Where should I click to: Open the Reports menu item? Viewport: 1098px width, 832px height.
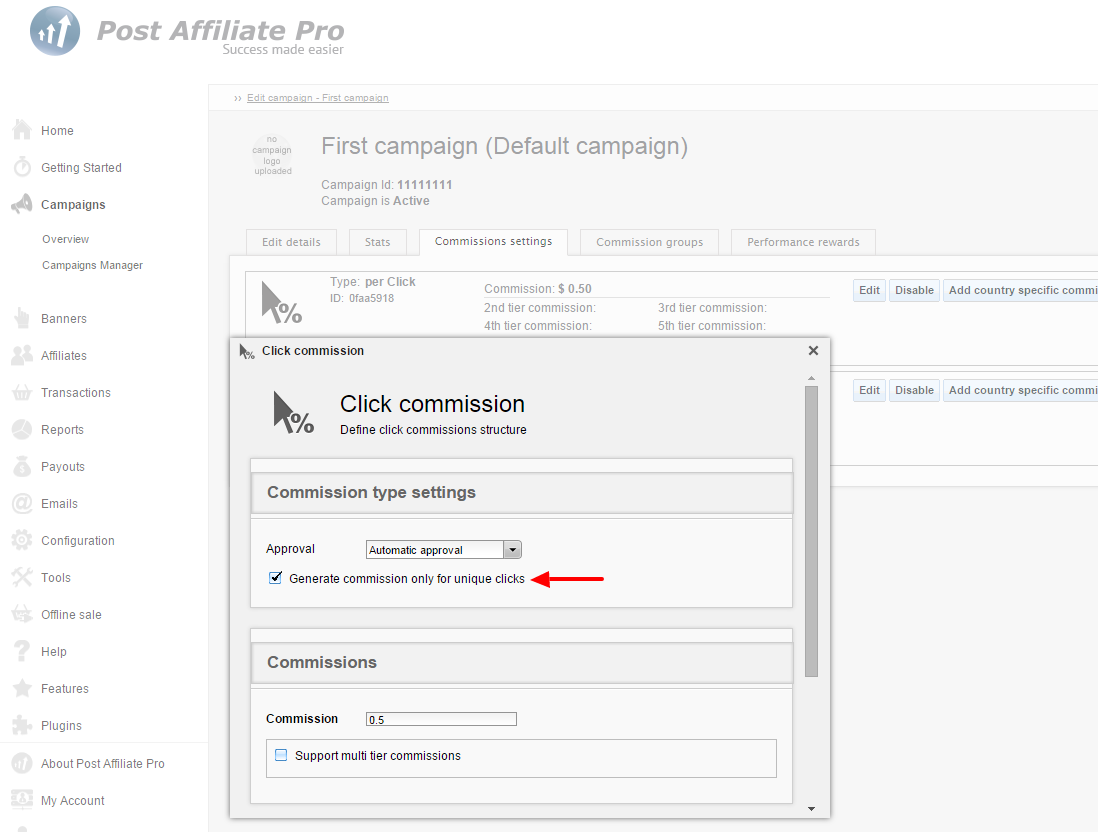click(x=62, y=429)
